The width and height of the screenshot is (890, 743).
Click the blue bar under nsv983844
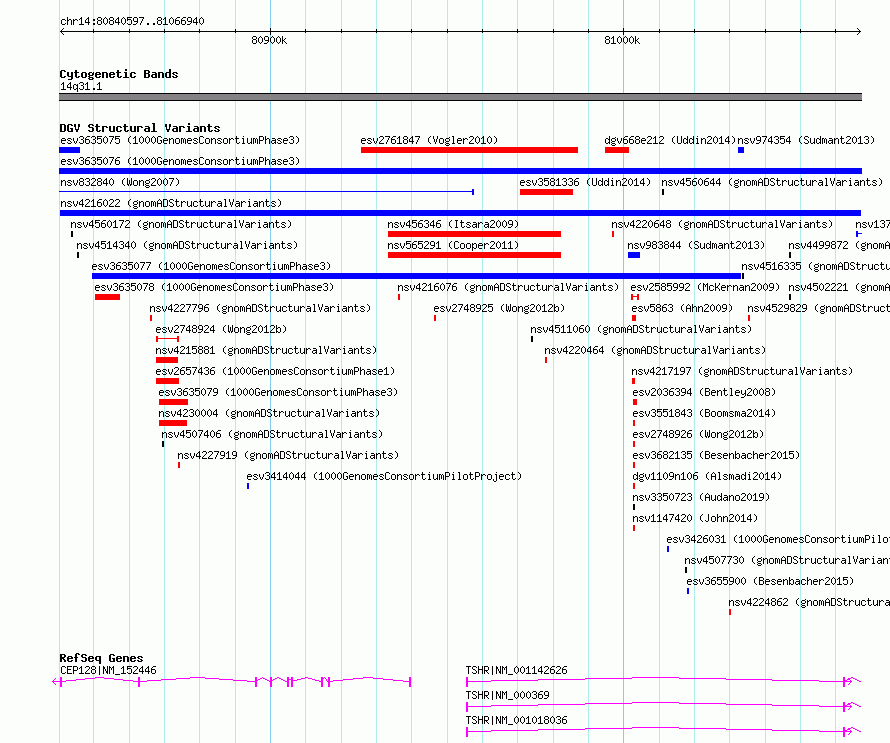point(634,255)
